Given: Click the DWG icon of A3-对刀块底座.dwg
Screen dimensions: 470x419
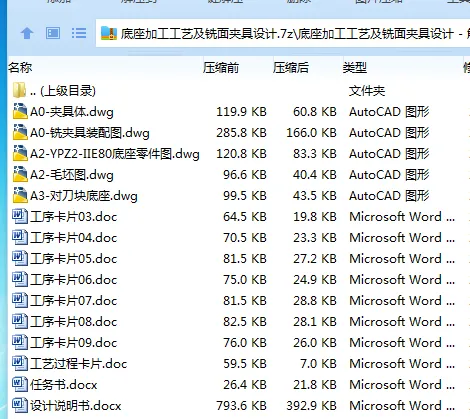Looking at the screenshot, I should pyautogui.click(x=20, y=195).
